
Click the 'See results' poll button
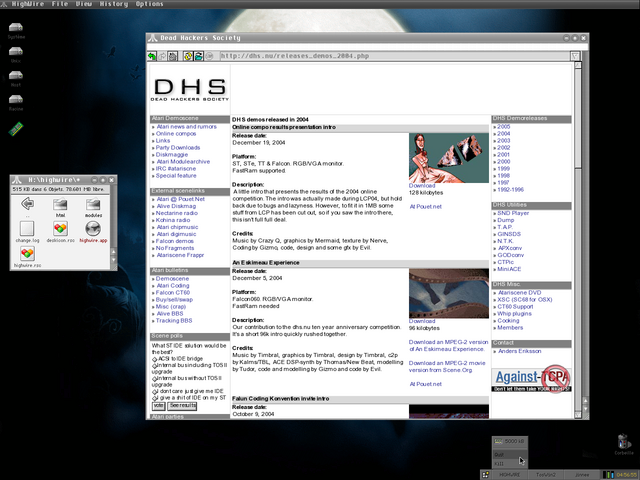[x=183, y=406]
